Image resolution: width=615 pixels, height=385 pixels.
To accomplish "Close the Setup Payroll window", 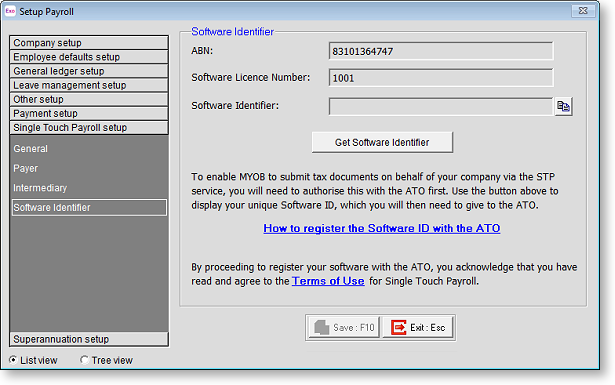I will 583,11.
